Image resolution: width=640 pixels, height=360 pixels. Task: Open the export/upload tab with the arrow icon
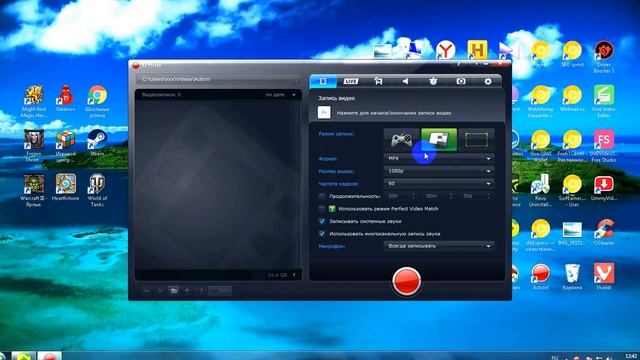click(x=378, y=81)
